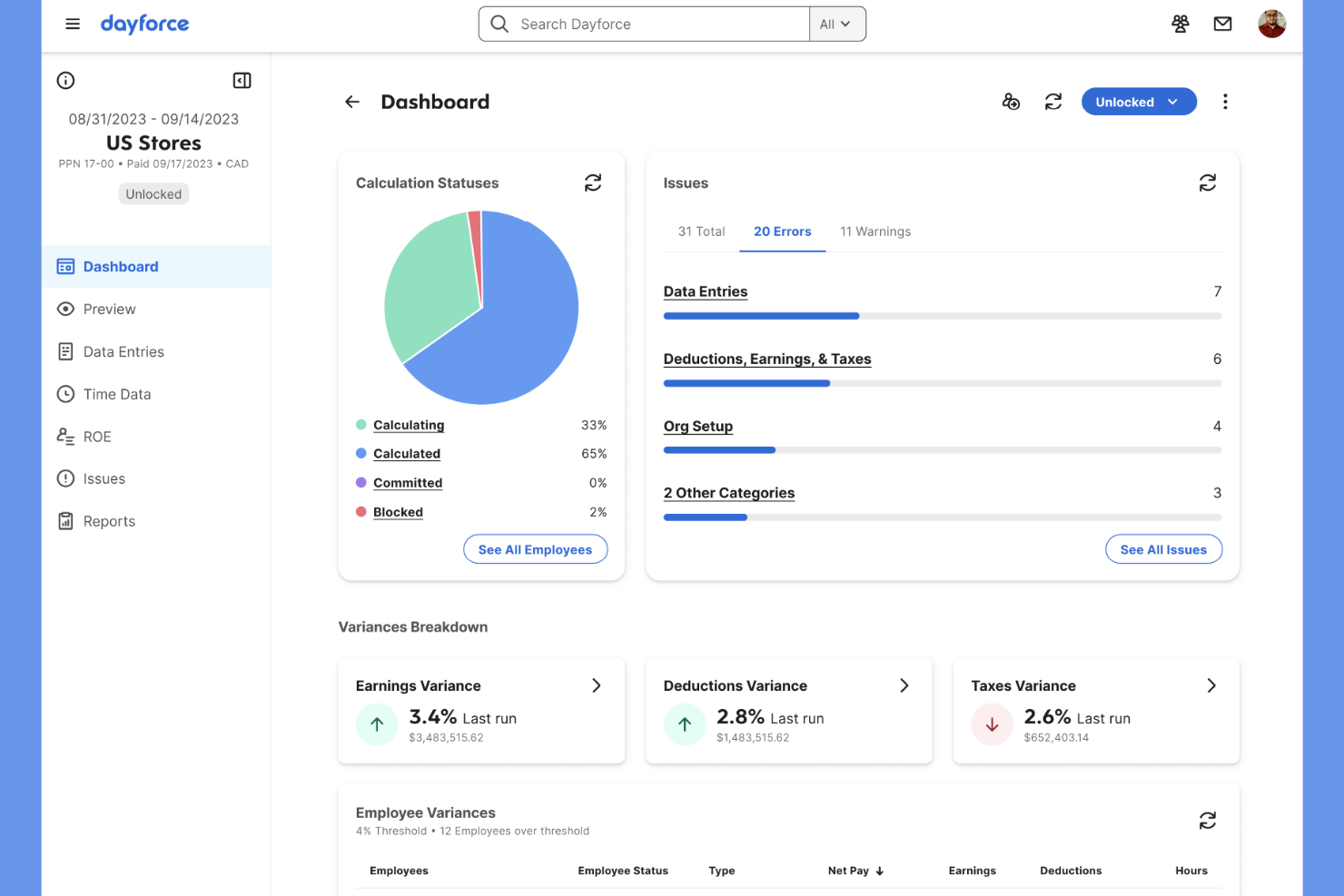Image resolution: width=1344 pixels, height=896 pixels.
Task: Select Dashboard in the sidebar
Action: [x=156, y=266]
